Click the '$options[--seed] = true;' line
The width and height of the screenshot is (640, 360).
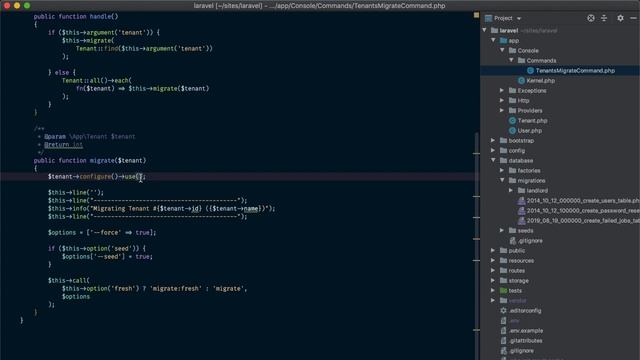tap(107, 257)
